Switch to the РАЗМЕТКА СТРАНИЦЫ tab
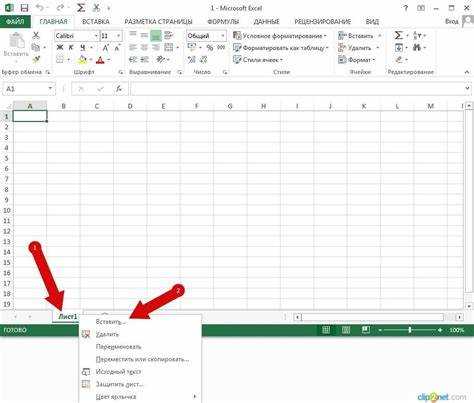This screenshot has height=403, width=474. point(158,22)
